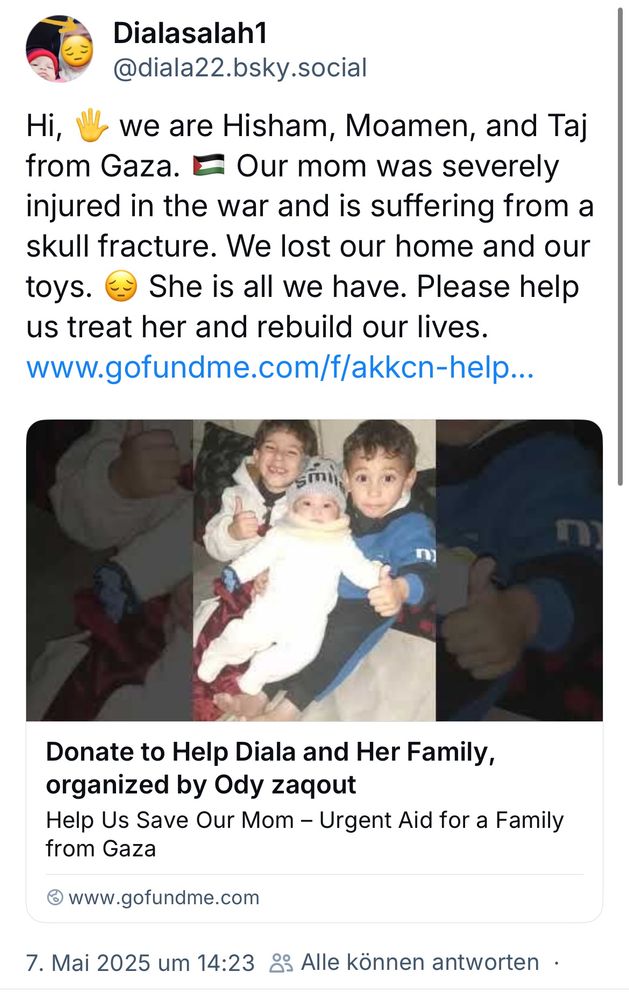Open the @diala22.bsky.social handle

[x=240, y=68]
